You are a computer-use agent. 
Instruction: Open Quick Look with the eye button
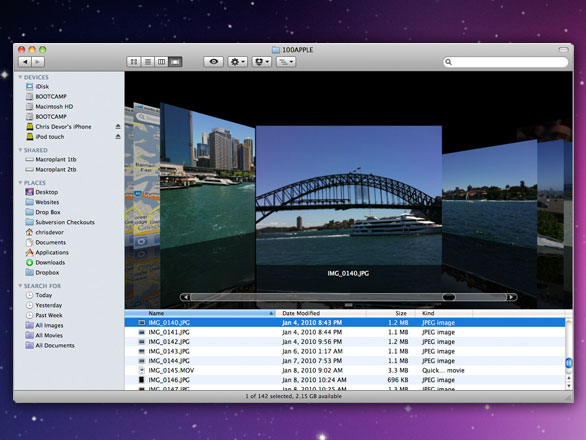tap(214, 62)
